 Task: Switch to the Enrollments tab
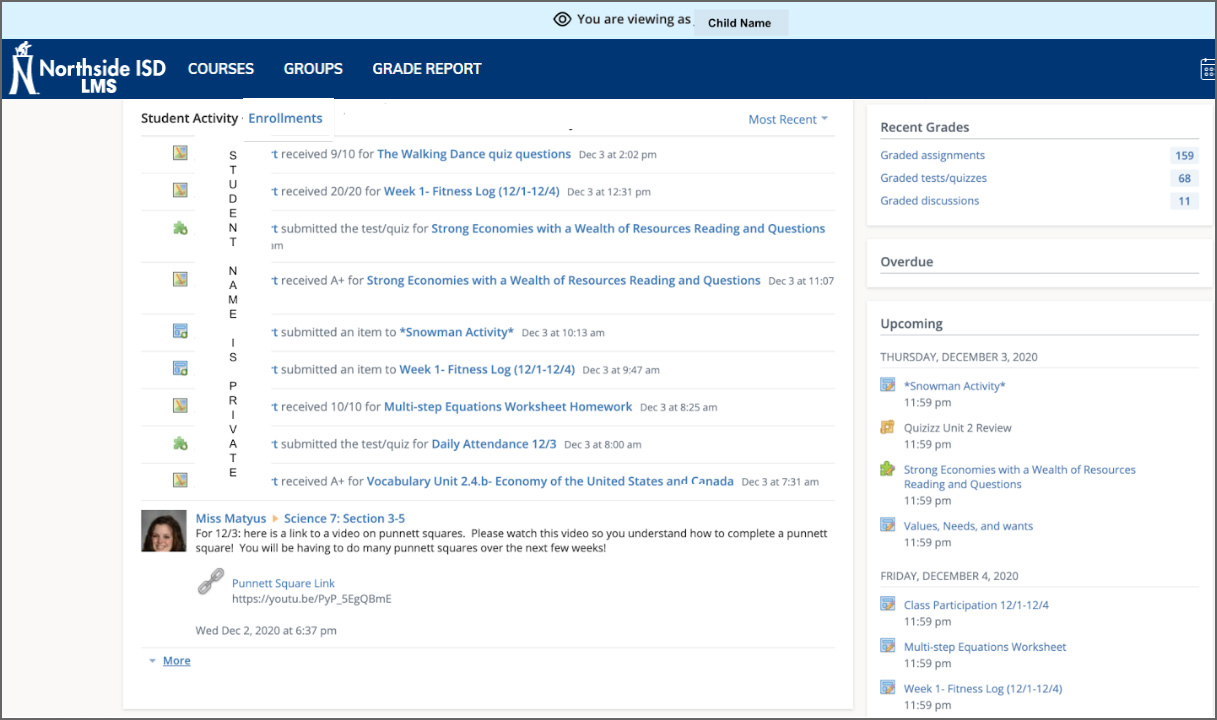click(x=285, y=118)
